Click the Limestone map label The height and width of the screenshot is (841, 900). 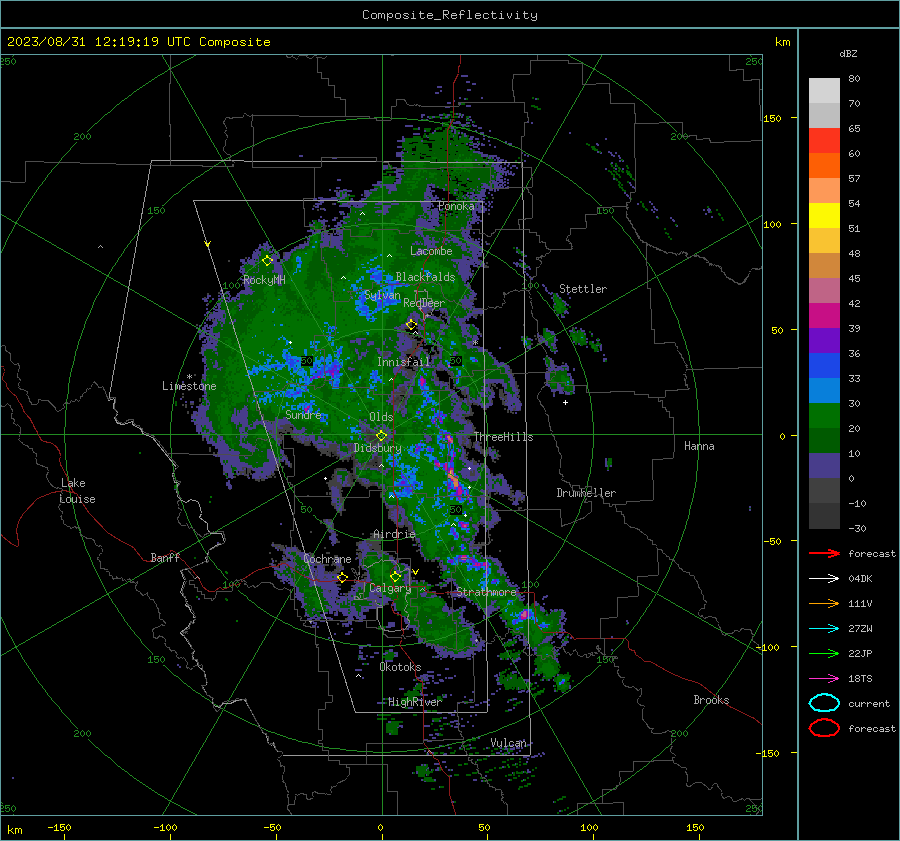coord(189,386)
